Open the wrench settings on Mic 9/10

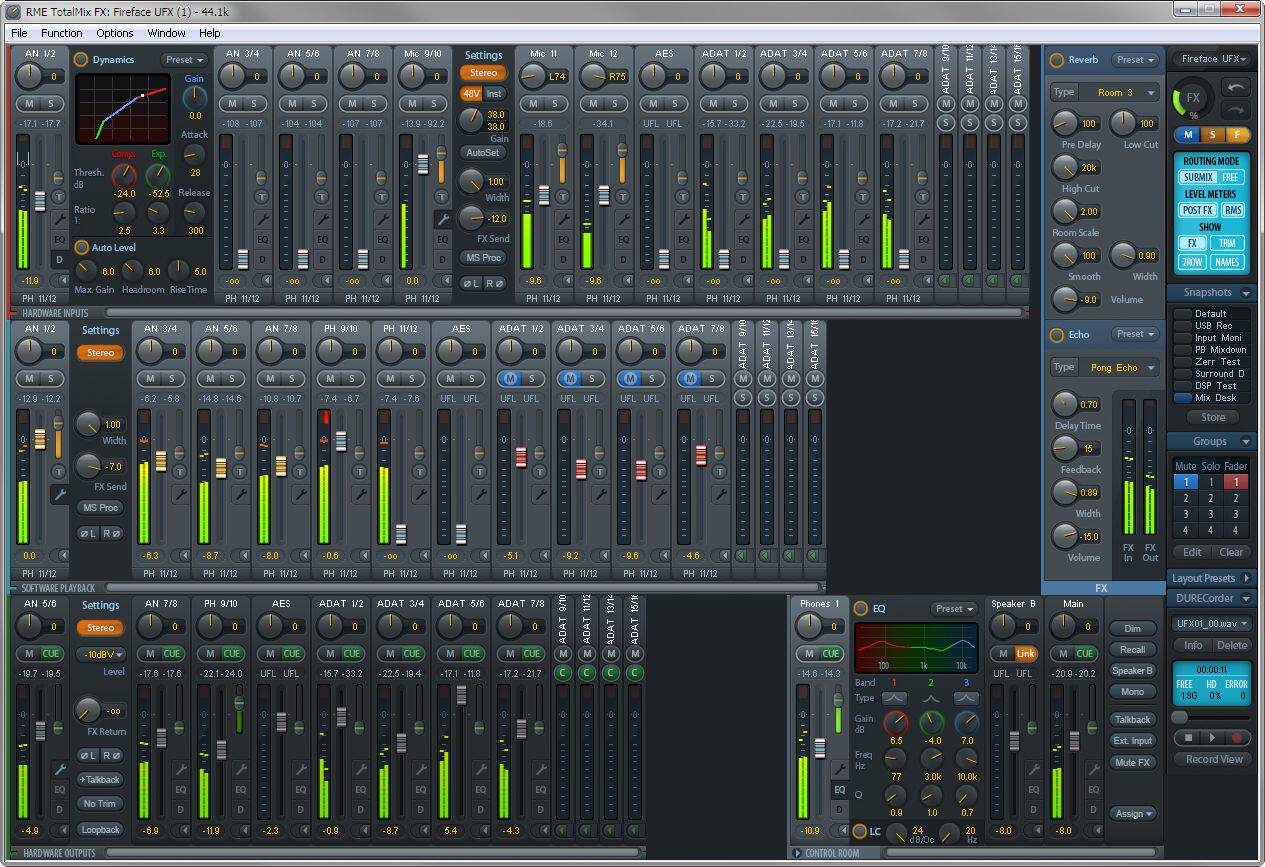tap(441, 218)
